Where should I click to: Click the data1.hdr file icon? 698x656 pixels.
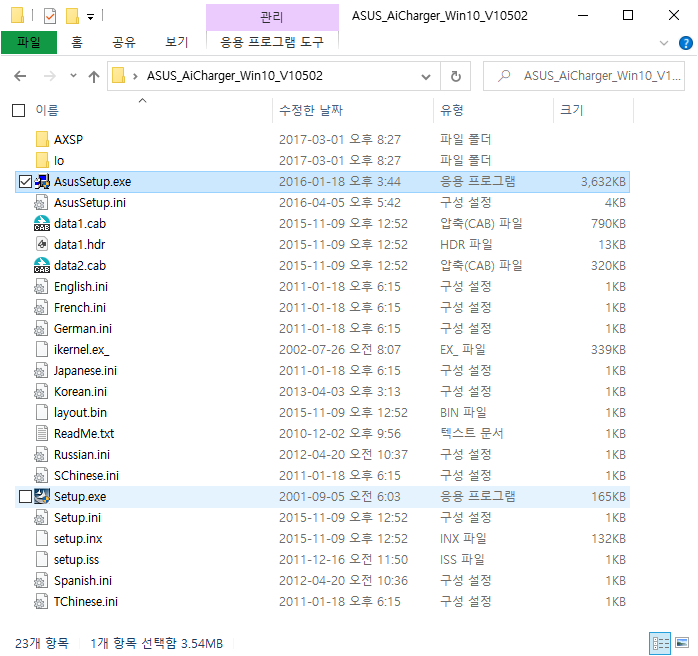click(x=41, y=244)
